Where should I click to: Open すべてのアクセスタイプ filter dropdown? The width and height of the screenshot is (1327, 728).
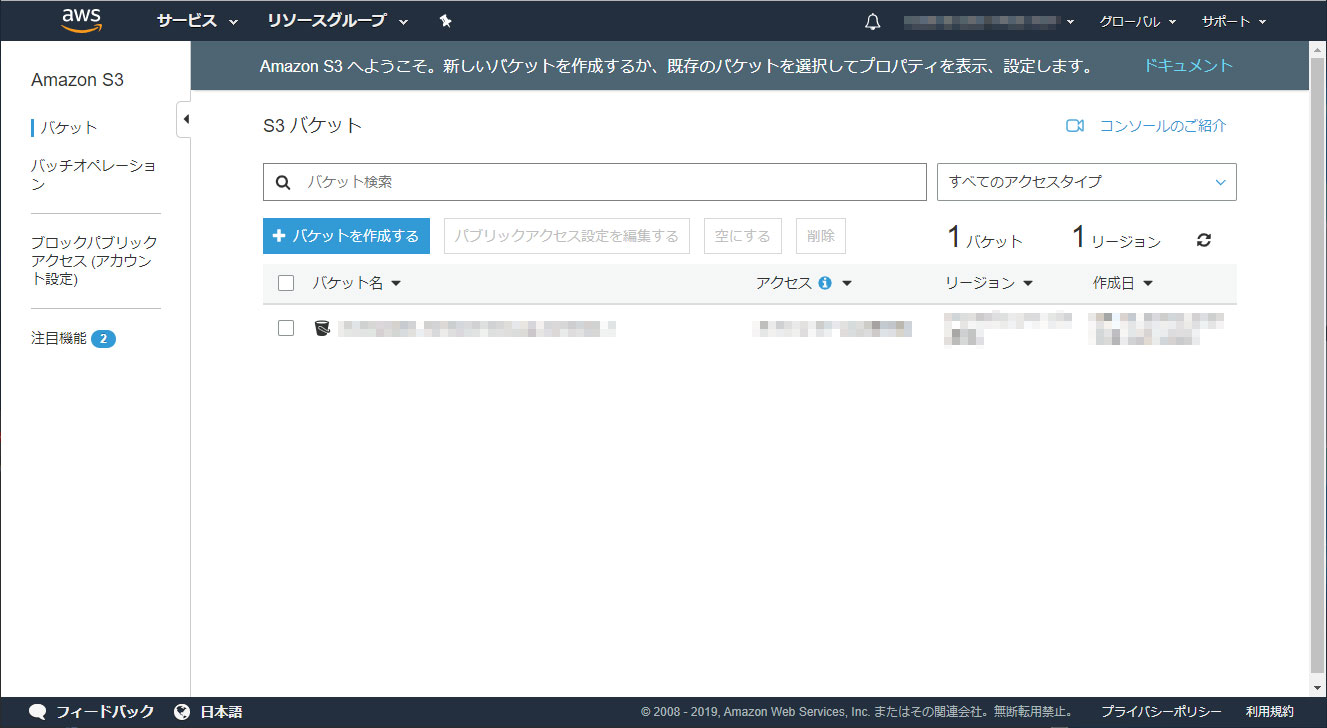click(1087, 182)
